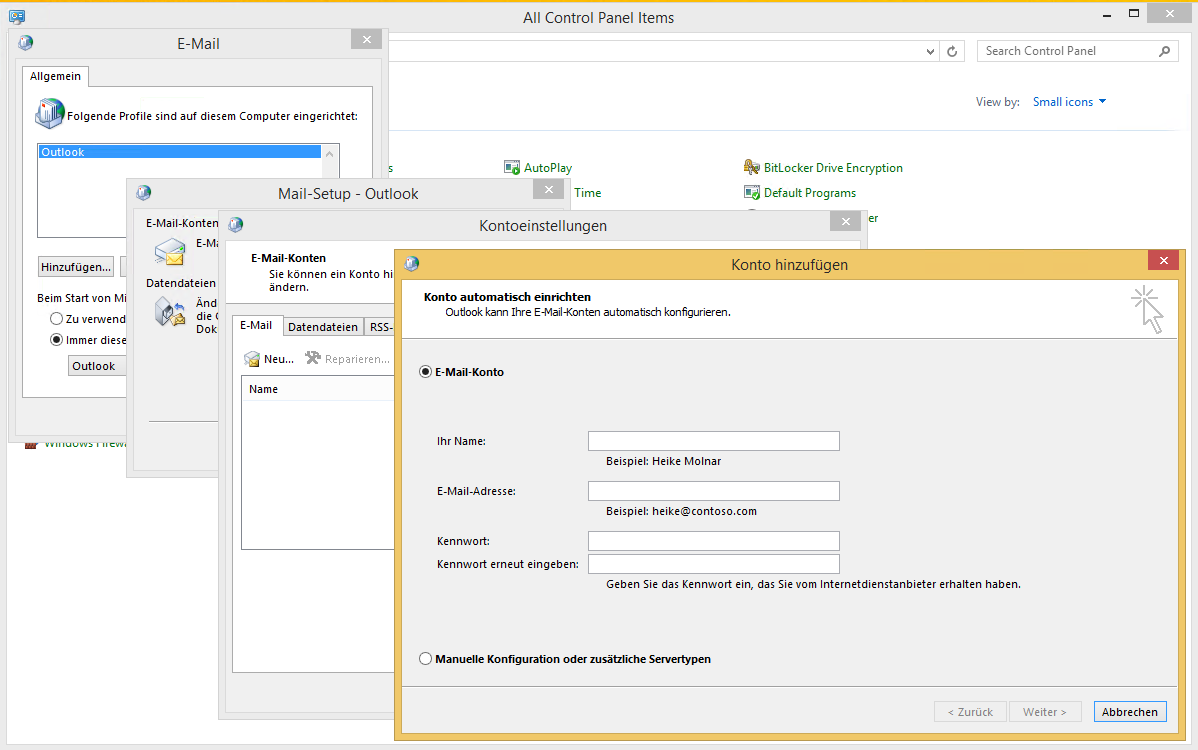1198x750 pixels.
Task: Choose Manuelle Konfiguration oder zusätzliche Servertypen
Action: point(426,659)
